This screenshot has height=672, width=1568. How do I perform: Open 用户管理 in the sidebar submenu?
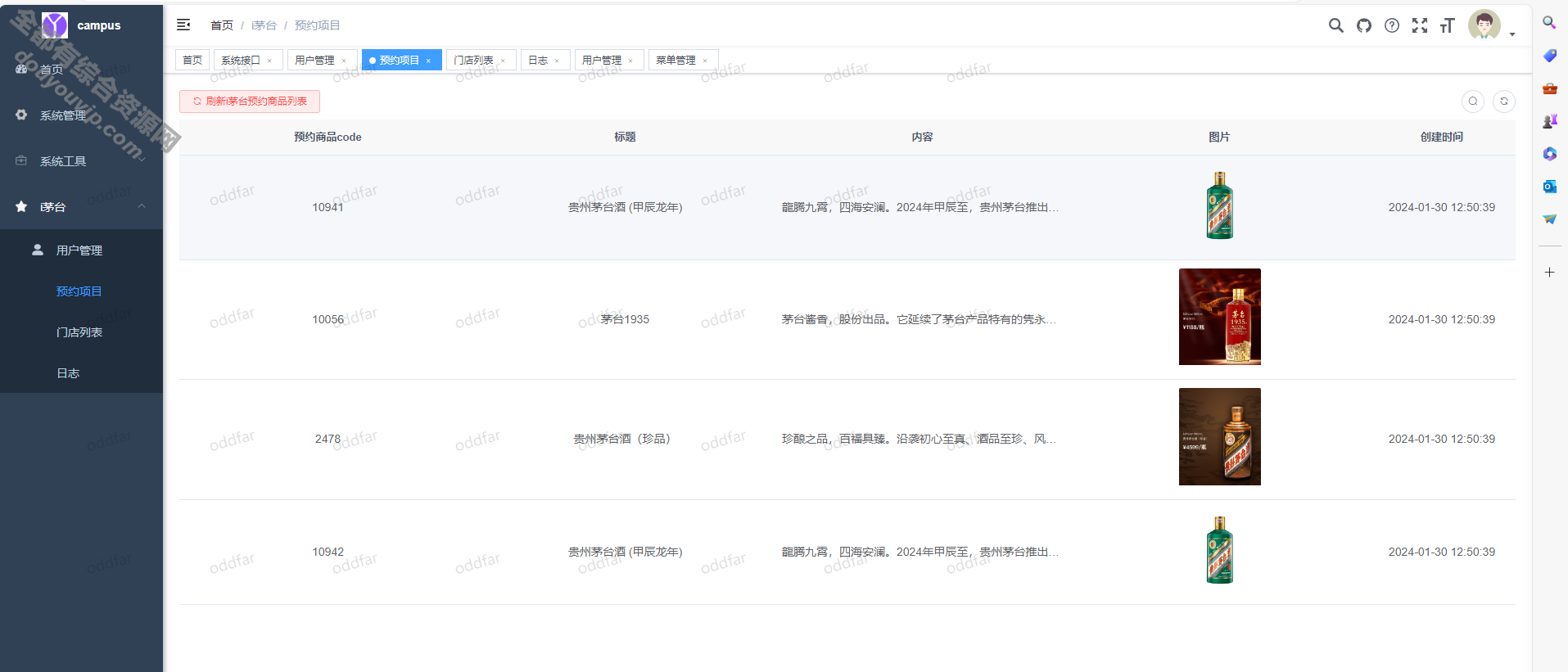[x=81, y=250]
